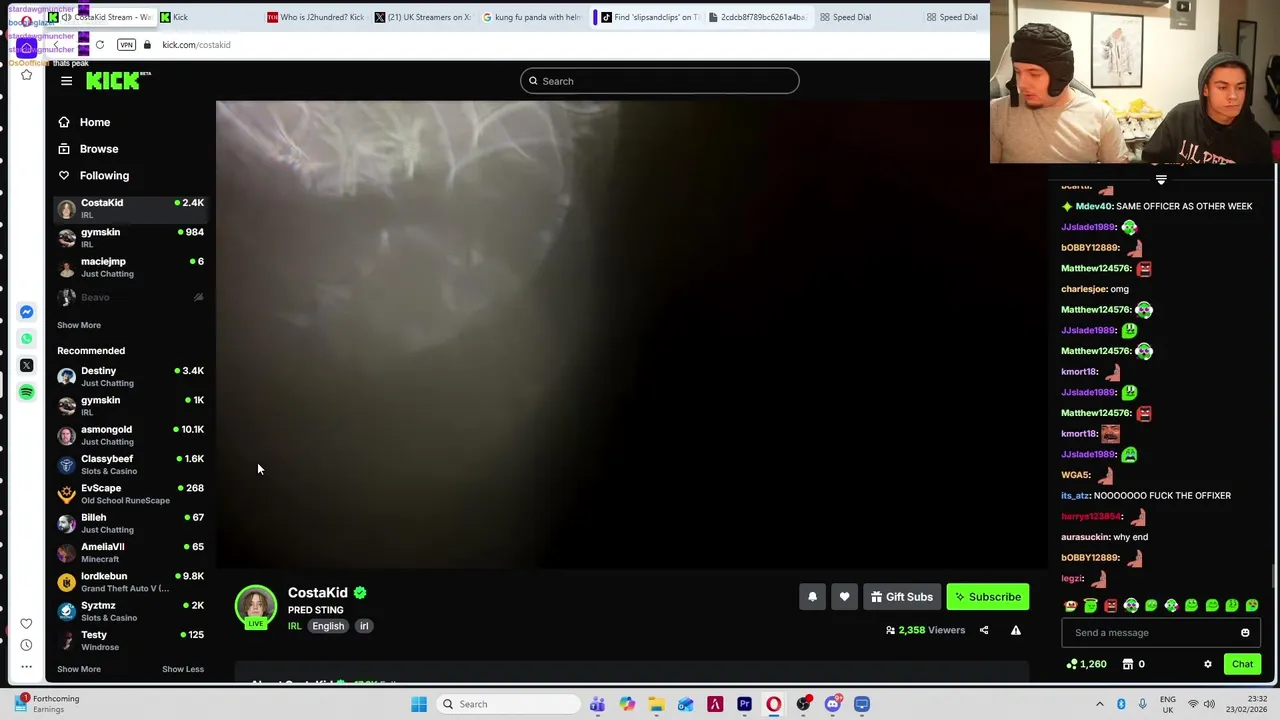Open Testy recommended channel

pos(130,640)
